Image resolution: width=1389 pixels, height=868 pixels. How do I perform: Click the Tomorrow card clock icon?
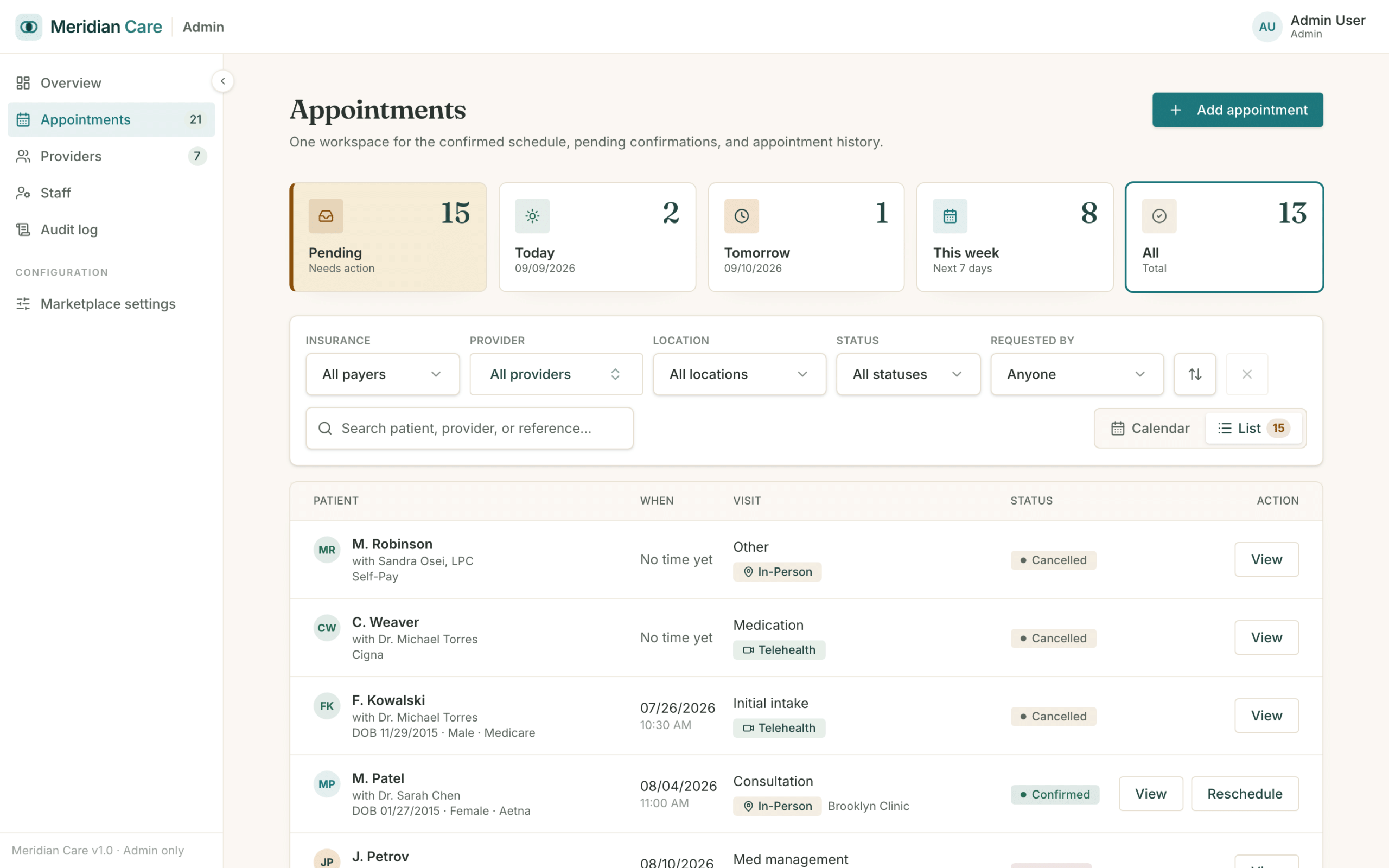coord(742,216)
